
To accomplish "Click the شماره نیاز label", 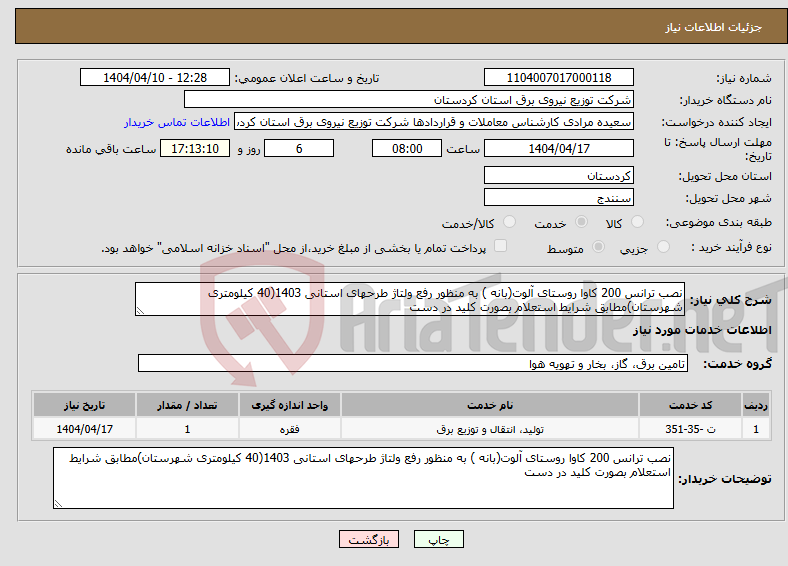I will tap(744, 78).
